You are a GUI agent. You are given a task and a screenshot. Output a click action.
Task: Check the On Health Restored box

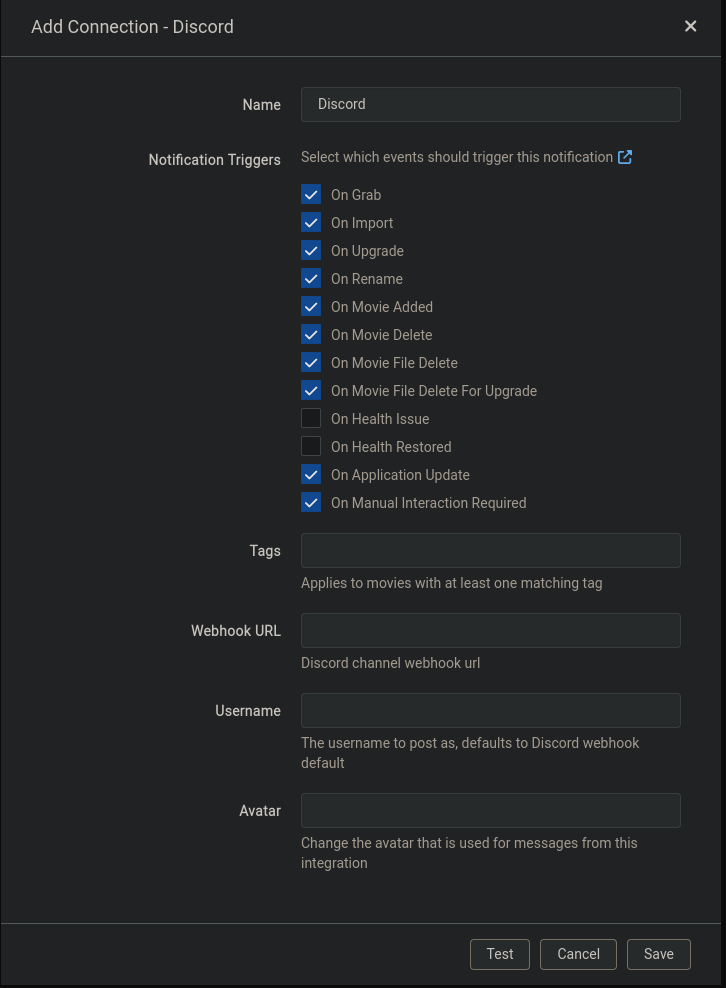[311, 446]
